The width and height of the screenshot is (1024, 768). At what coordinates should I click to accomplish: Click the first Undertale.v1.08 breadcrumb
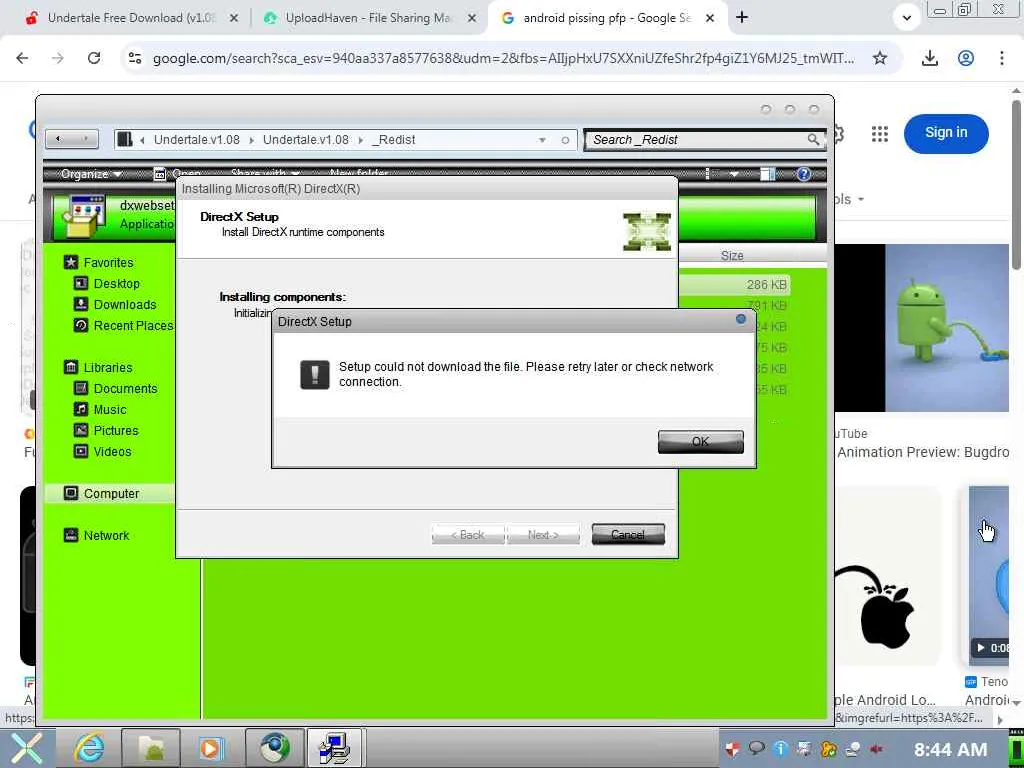pyautogui.click(x=197, y=140)
